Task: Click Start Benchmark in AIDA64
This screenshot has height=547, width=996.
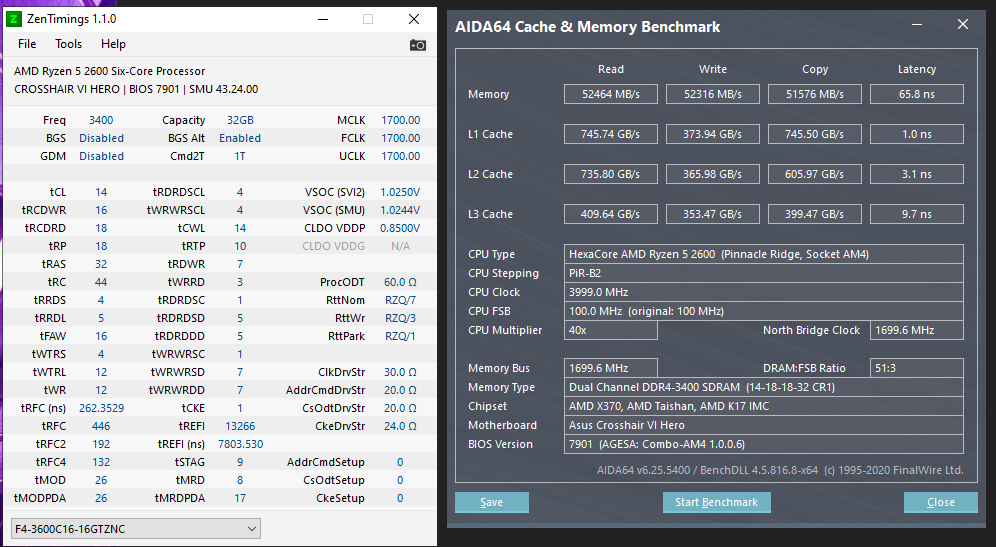Action: click(717, 502)
